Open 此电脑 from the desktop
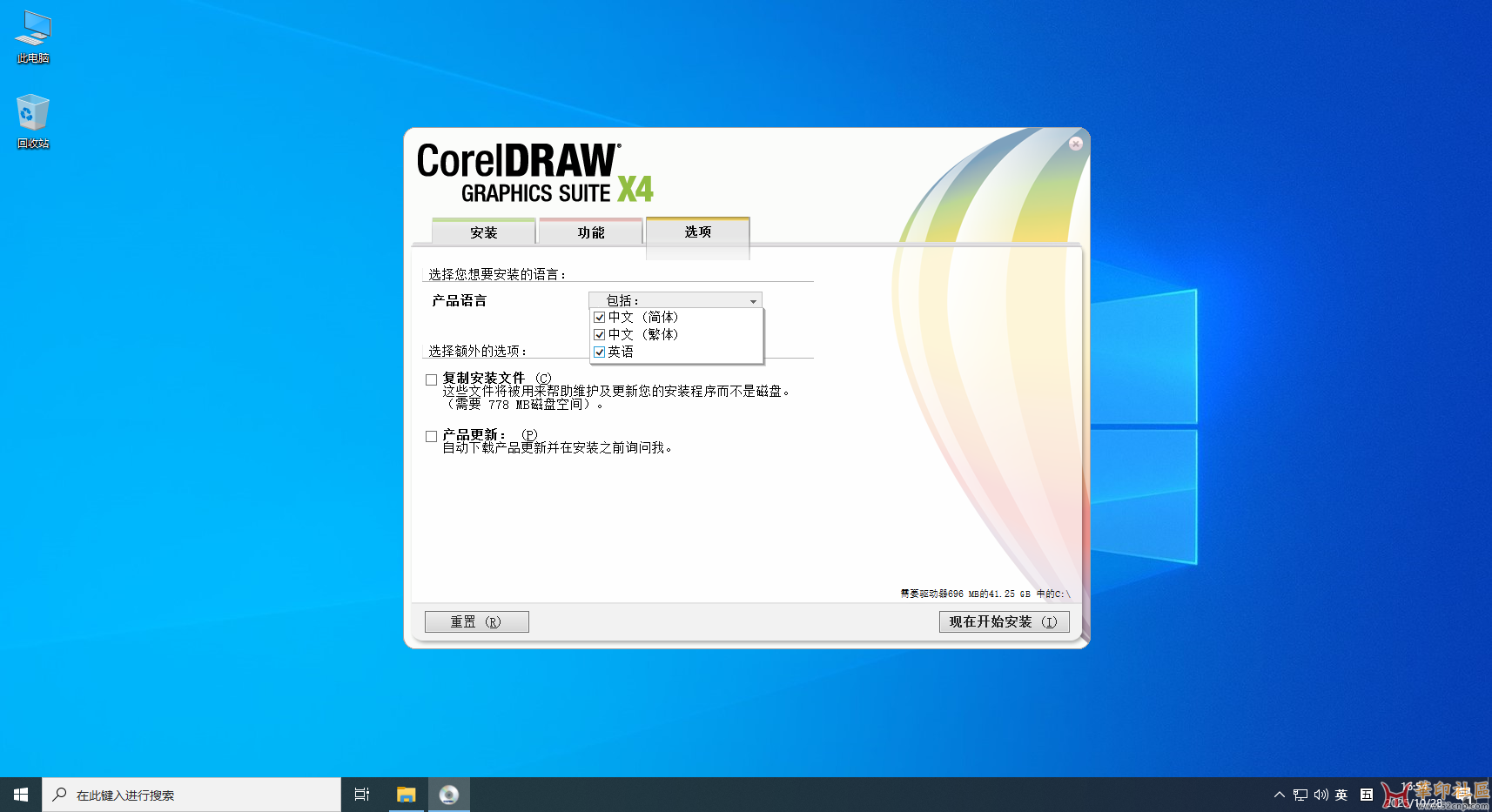This screenshot has width=1492, height=812. click(x=31, y=35)
